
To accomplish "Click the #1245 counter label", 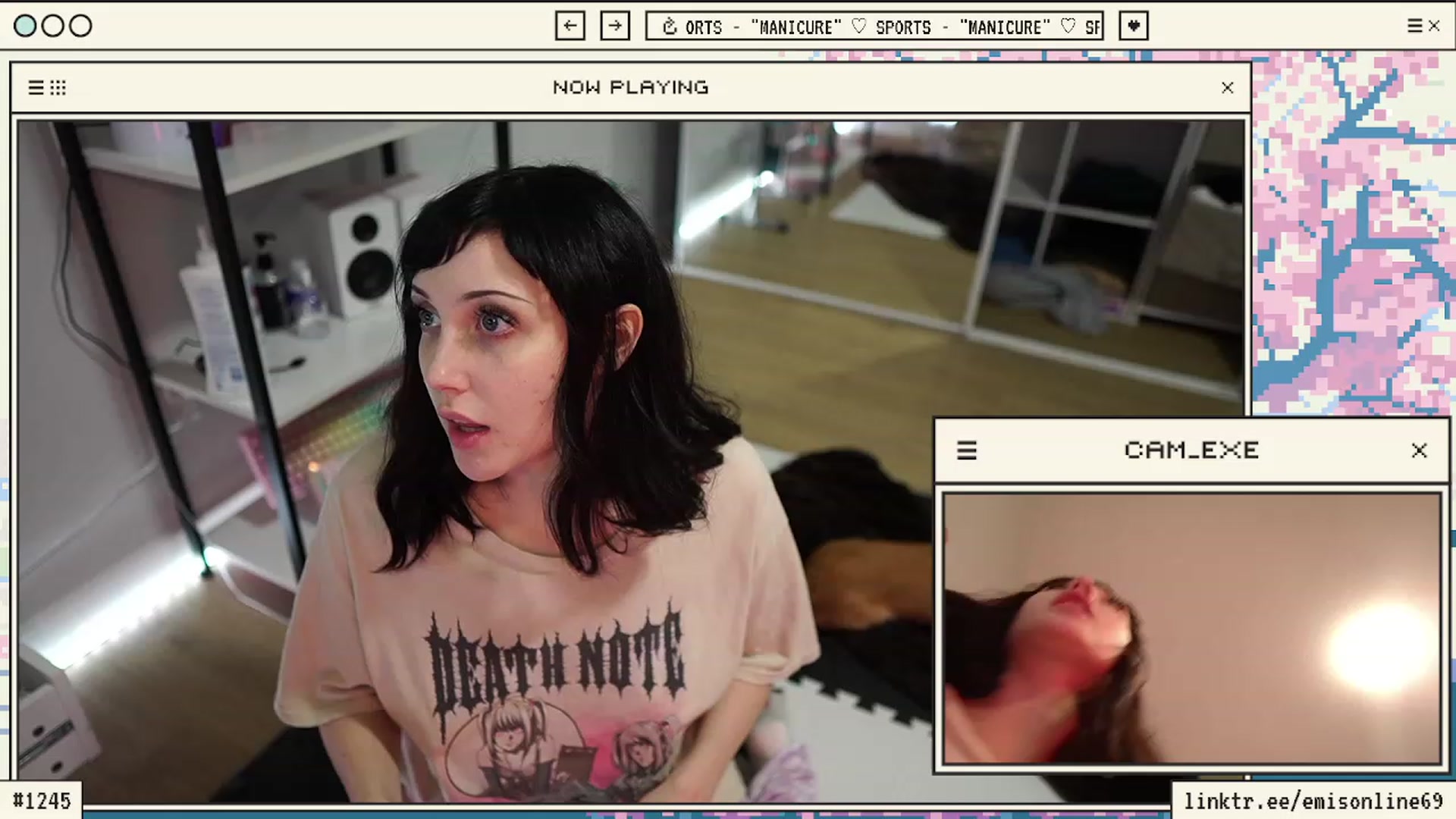I will pyautogui.click(x=42, y=802).
